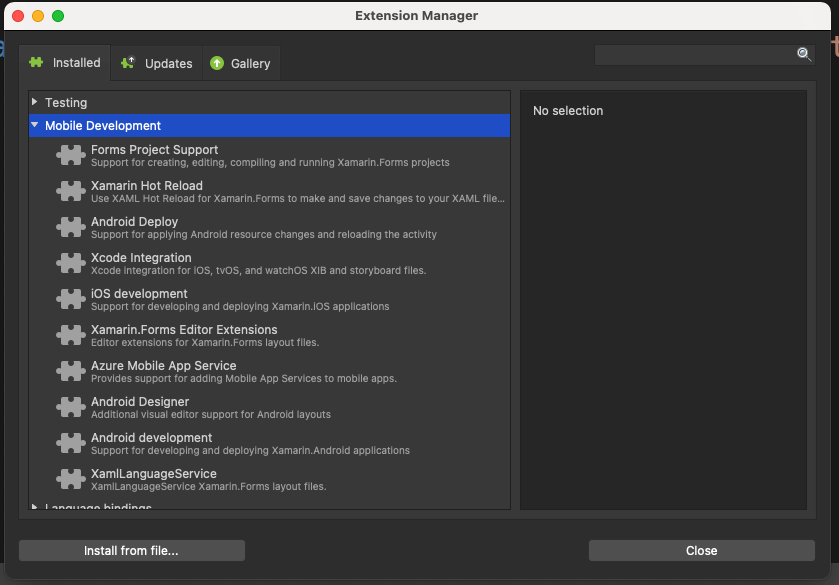
Task: Collapse the Mobile Development category
Action: [35, 125]
